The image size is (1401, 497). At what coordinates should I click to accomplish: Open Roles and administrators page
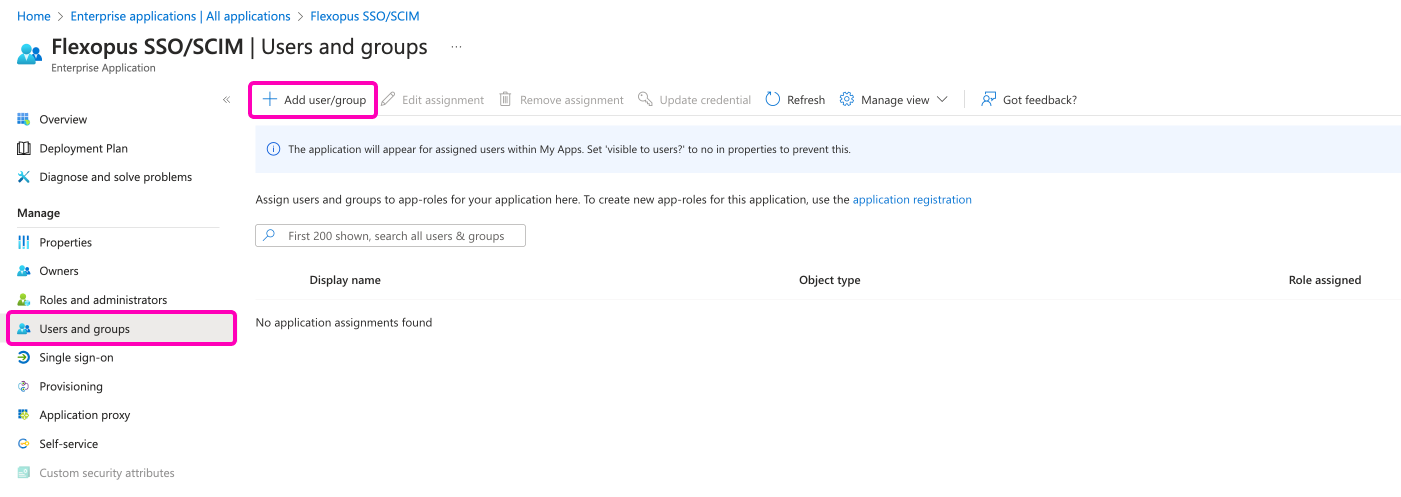[102, 301]
